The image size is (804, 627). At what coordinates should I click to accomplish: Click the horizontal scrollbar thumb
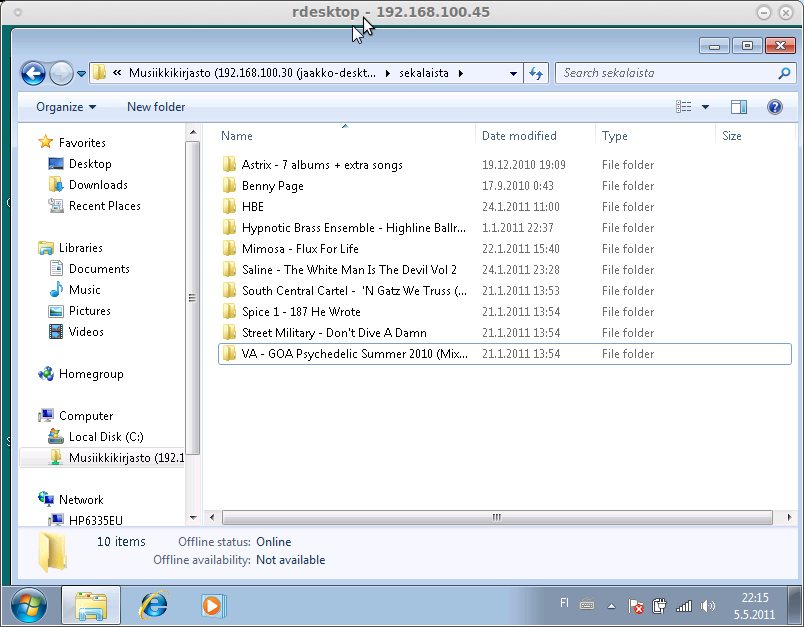497,517
